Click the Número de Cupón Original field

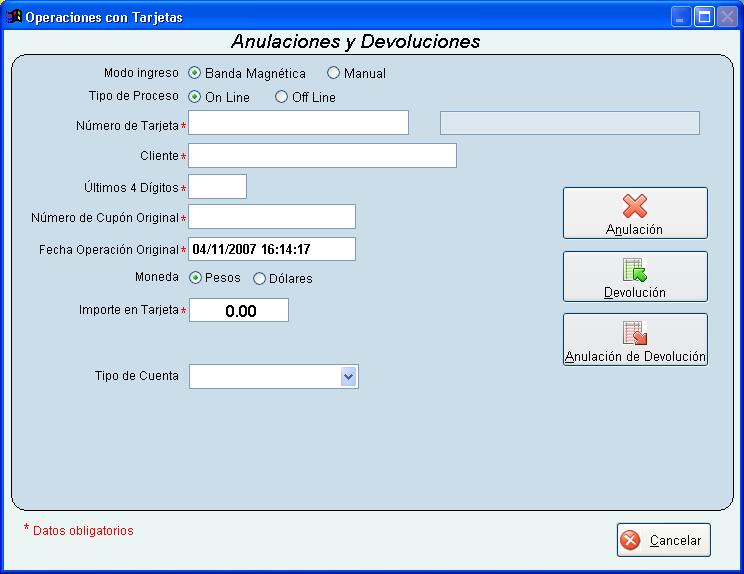pyautogui.click(x=272, y=217)
